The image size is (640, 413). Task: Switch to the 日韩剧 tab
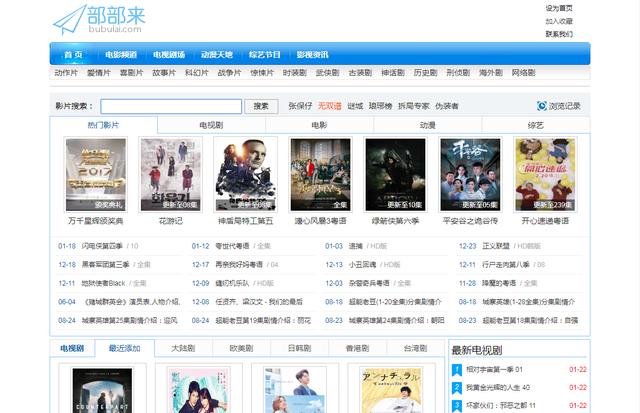[x=299, y=348]
